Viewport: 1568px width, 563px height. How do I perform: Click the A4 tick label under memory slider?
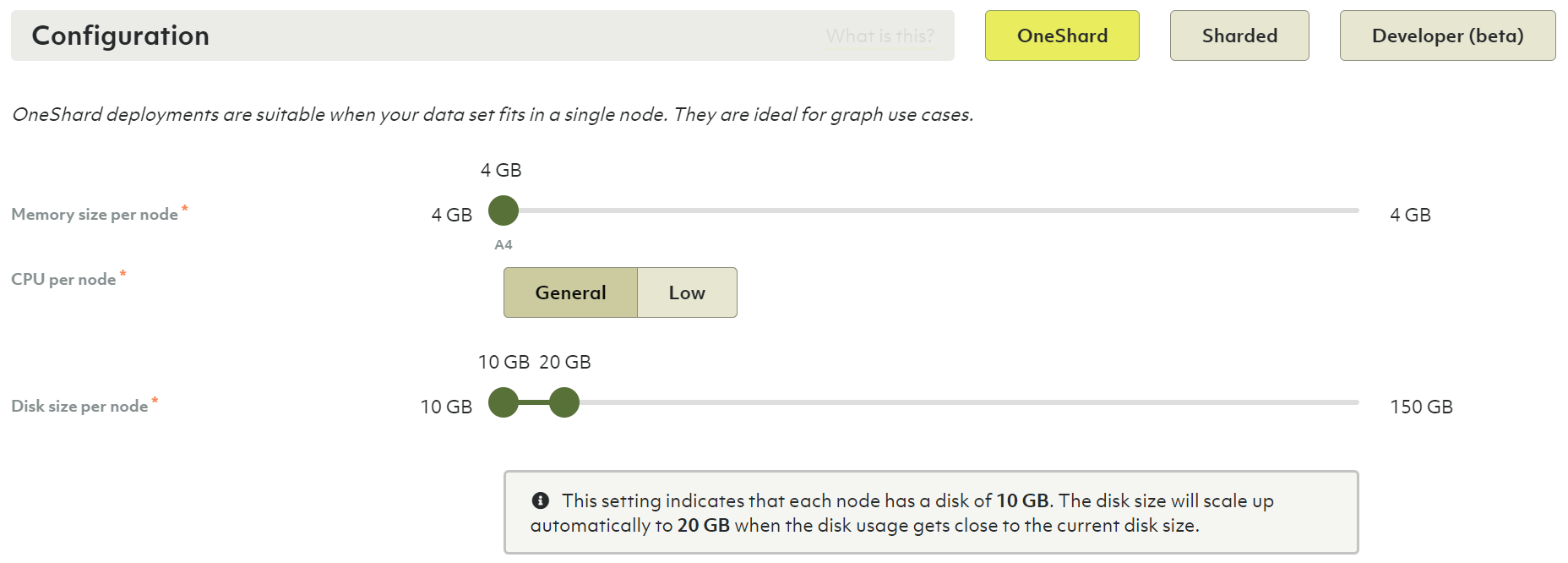[x=504, y=245]
